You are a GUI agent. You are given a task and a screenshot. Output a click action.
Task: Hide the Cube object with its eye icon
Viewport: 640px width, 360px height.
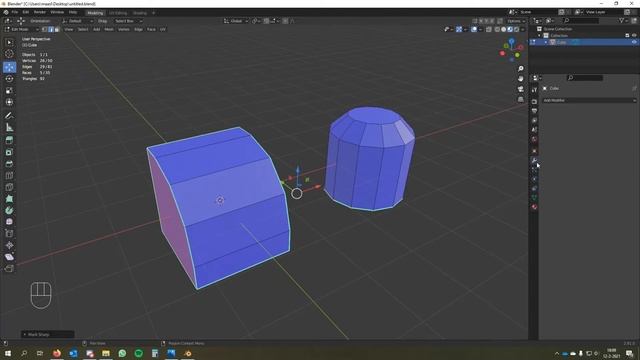click(634, 42)
